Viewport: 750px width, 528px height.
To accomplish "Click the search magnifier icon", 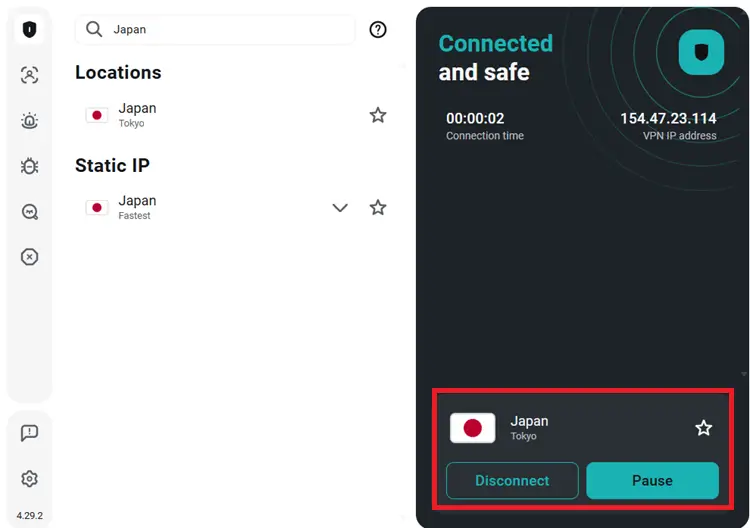I will coord(94,29).
